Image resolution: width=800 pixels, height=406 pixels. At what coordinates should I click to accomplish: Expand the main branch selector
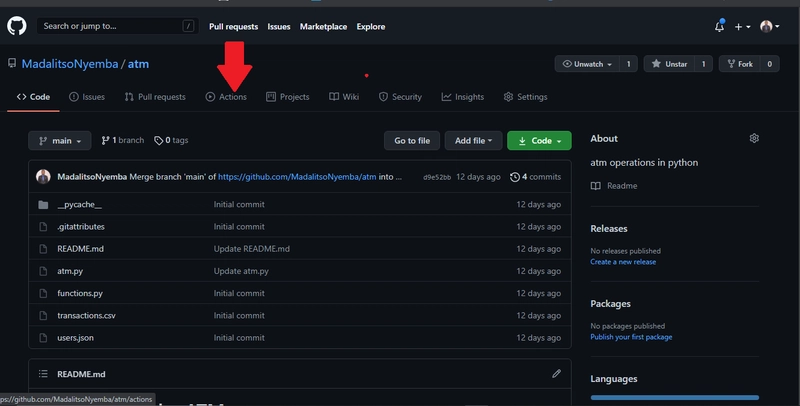tap(60, 141)
